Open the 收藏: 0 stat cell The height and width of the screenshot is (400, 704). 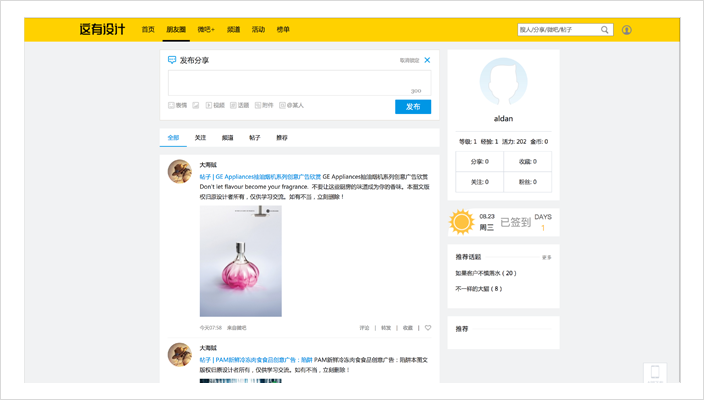[528, 162]
